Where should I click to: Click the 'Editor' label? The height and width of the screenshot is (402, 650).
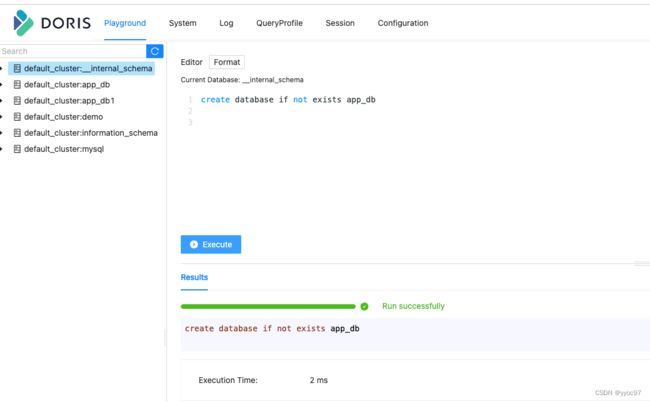[192, 62]
